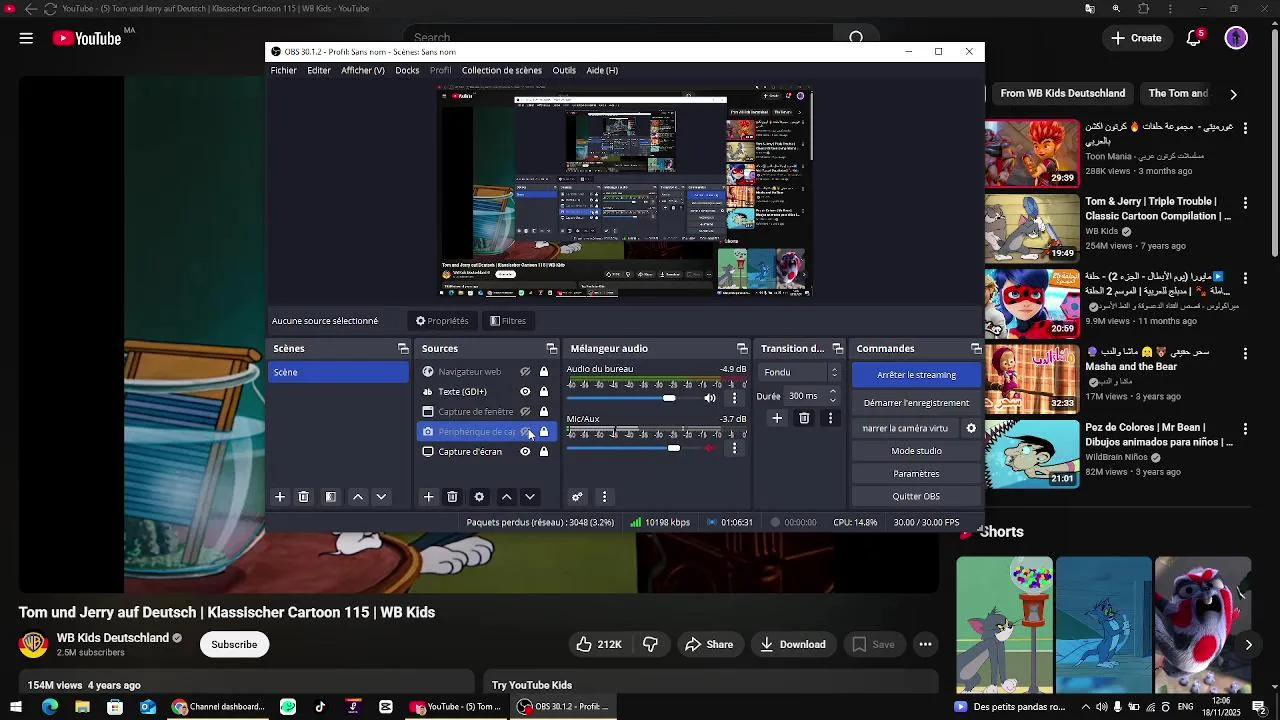
Task: Increase Durée value with up stepper
Action: pos(833,392)
